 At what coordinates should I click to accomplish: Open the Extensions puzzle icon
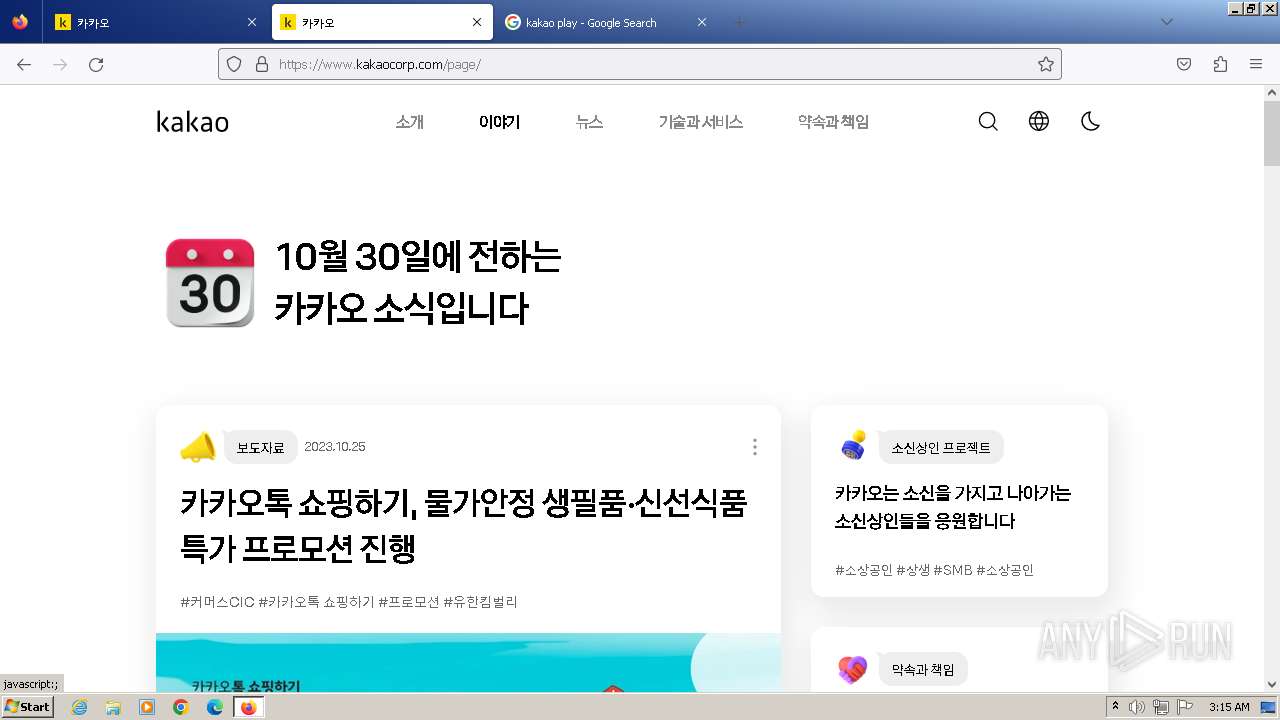click(x=1220, y=64)
